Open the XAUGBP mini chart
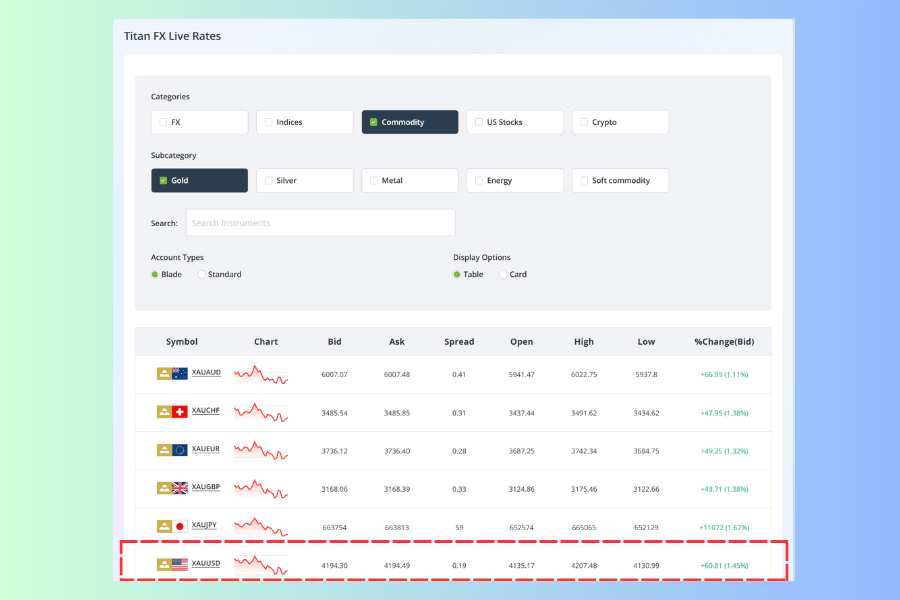Screen dimensions: 900x600 [x=261, y=489]
